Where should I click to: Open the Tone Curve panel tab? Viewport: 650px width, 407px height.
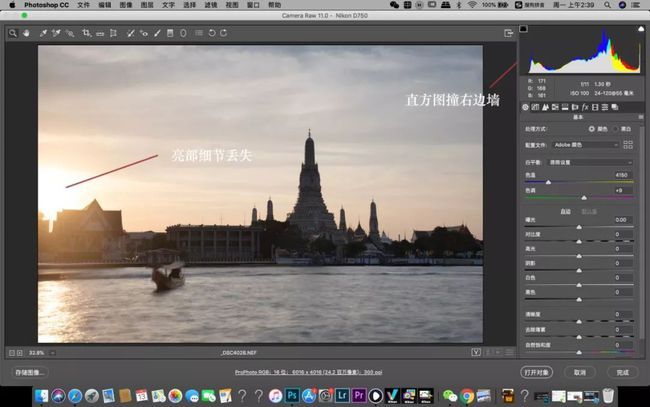(x=536, y=107)
